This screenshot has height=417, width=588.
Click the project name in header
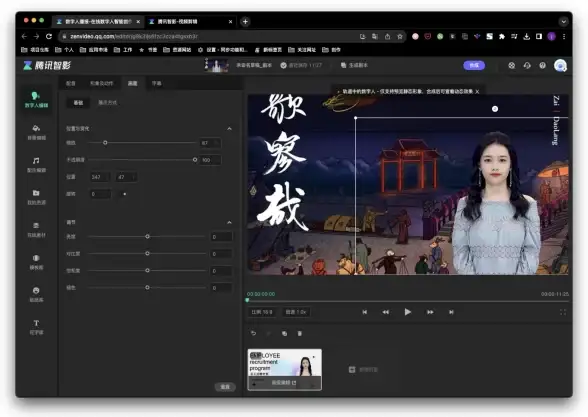(254, 65)
